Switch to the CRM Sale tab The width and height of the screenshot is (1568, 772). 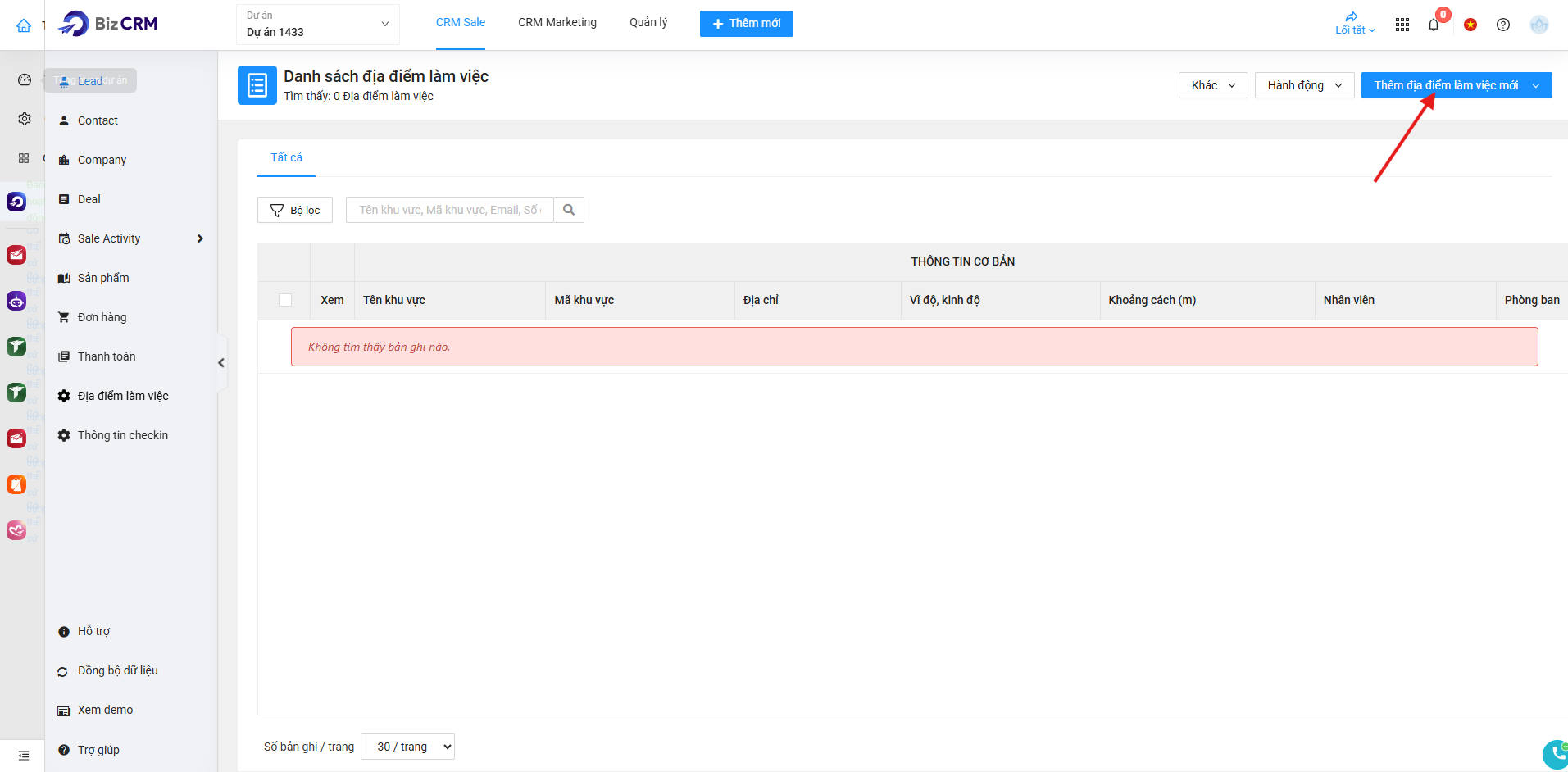(x=461, y=23)
